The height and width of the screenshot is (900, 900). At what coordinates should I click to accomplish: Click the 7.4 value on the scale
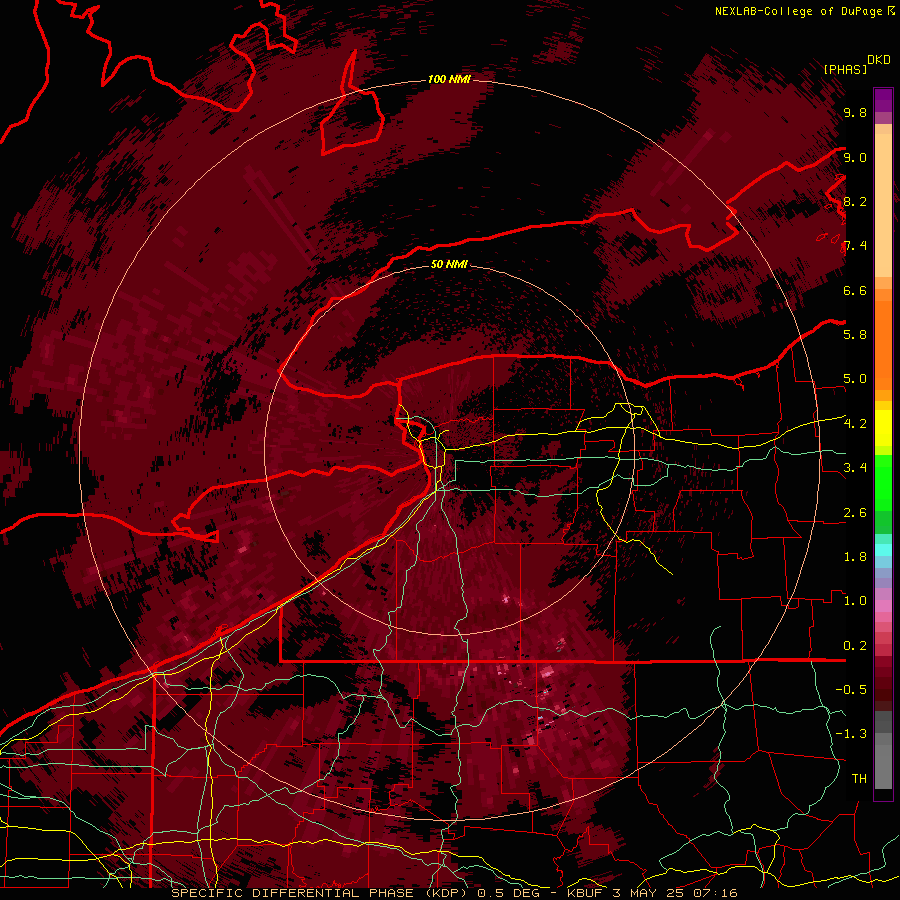[x=855, y=246]
